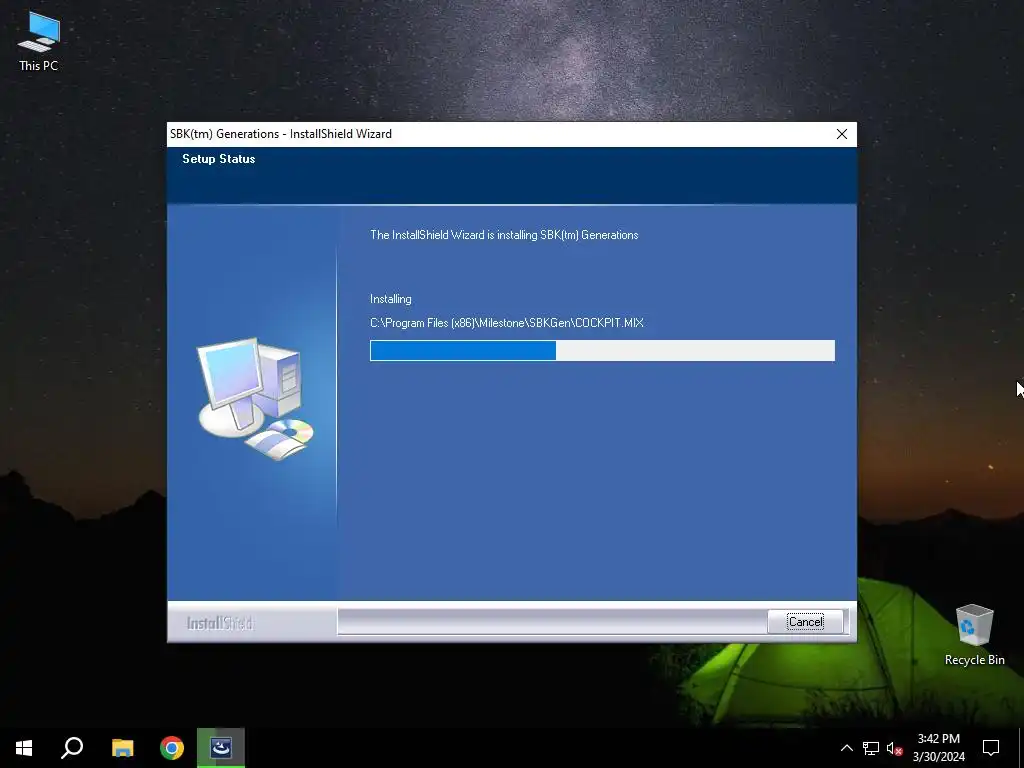Image resolution: width=1024 pixels, height=768 pixels.
Task: Launch Google Chrome from taskbar
Action: point(172,748)
